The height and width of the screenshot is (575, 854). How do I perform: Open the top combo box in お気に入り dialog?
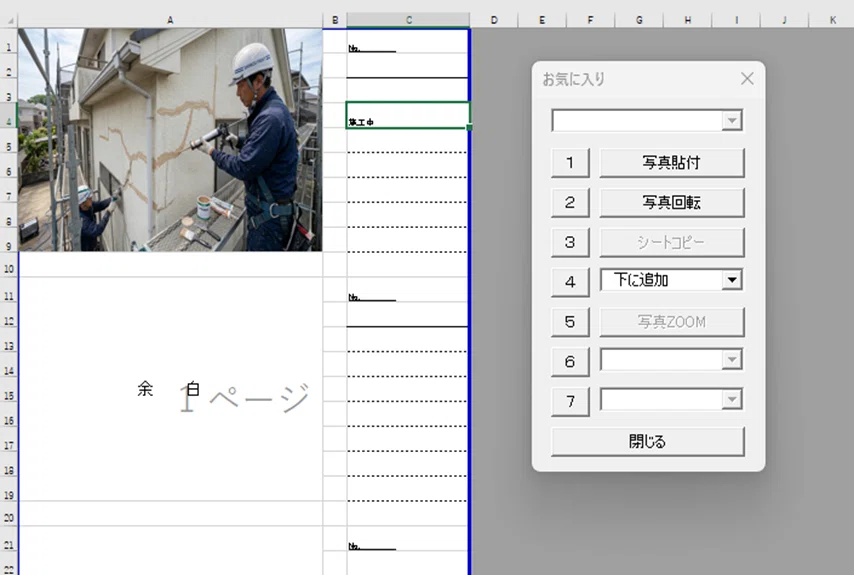click(732, 120)
